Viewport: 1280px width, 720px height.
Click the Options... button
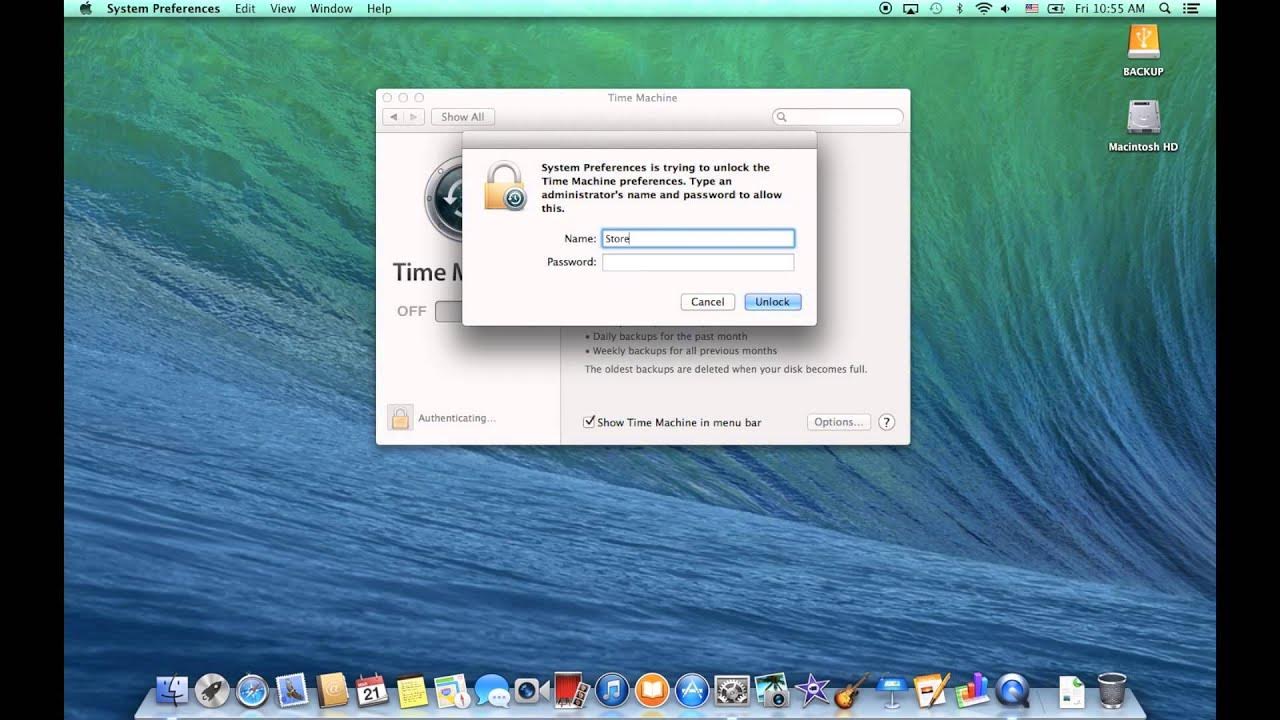(x=838, y=422)
